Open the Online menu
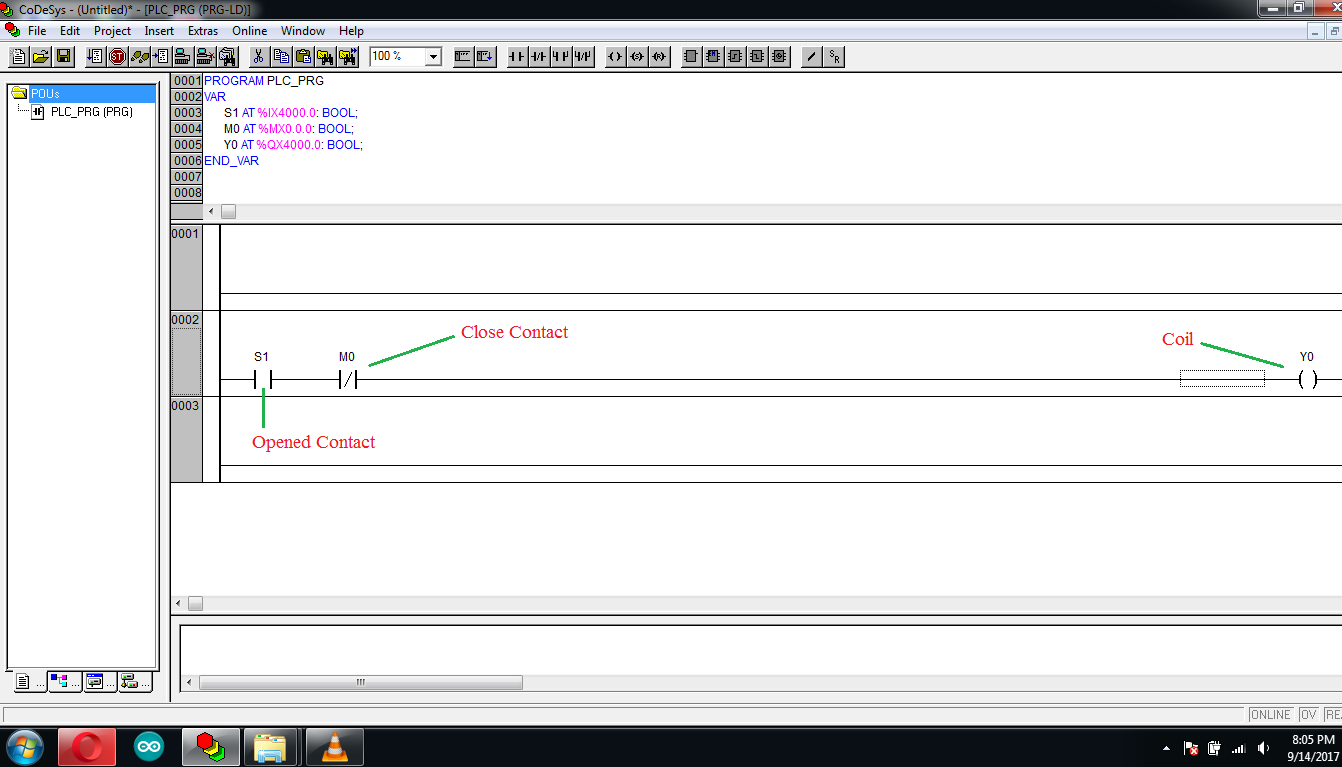Viewport: 1342px width, 767px height. [249, 31]
